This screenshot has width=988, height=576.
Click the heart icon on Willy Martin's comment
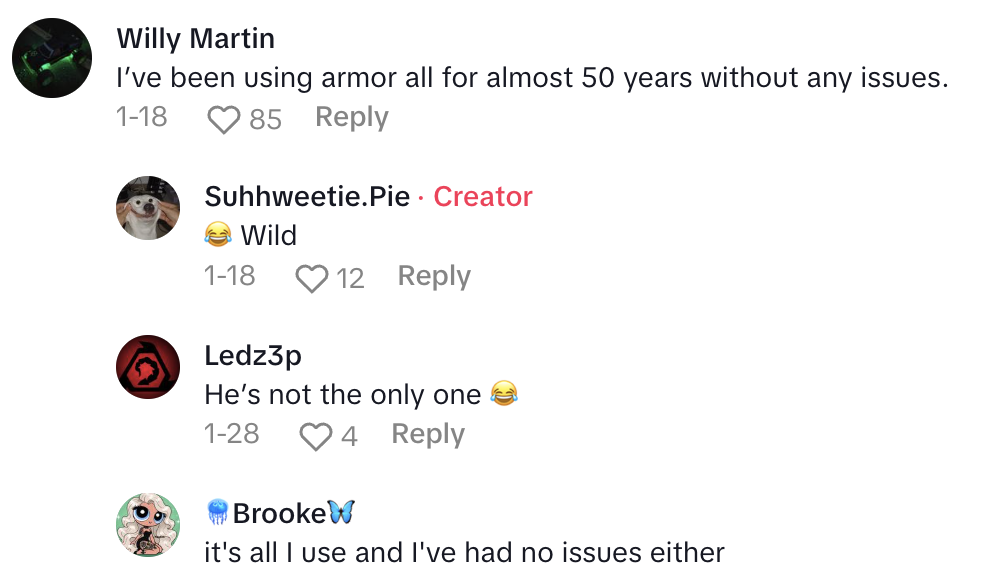(x=222, y=117)
